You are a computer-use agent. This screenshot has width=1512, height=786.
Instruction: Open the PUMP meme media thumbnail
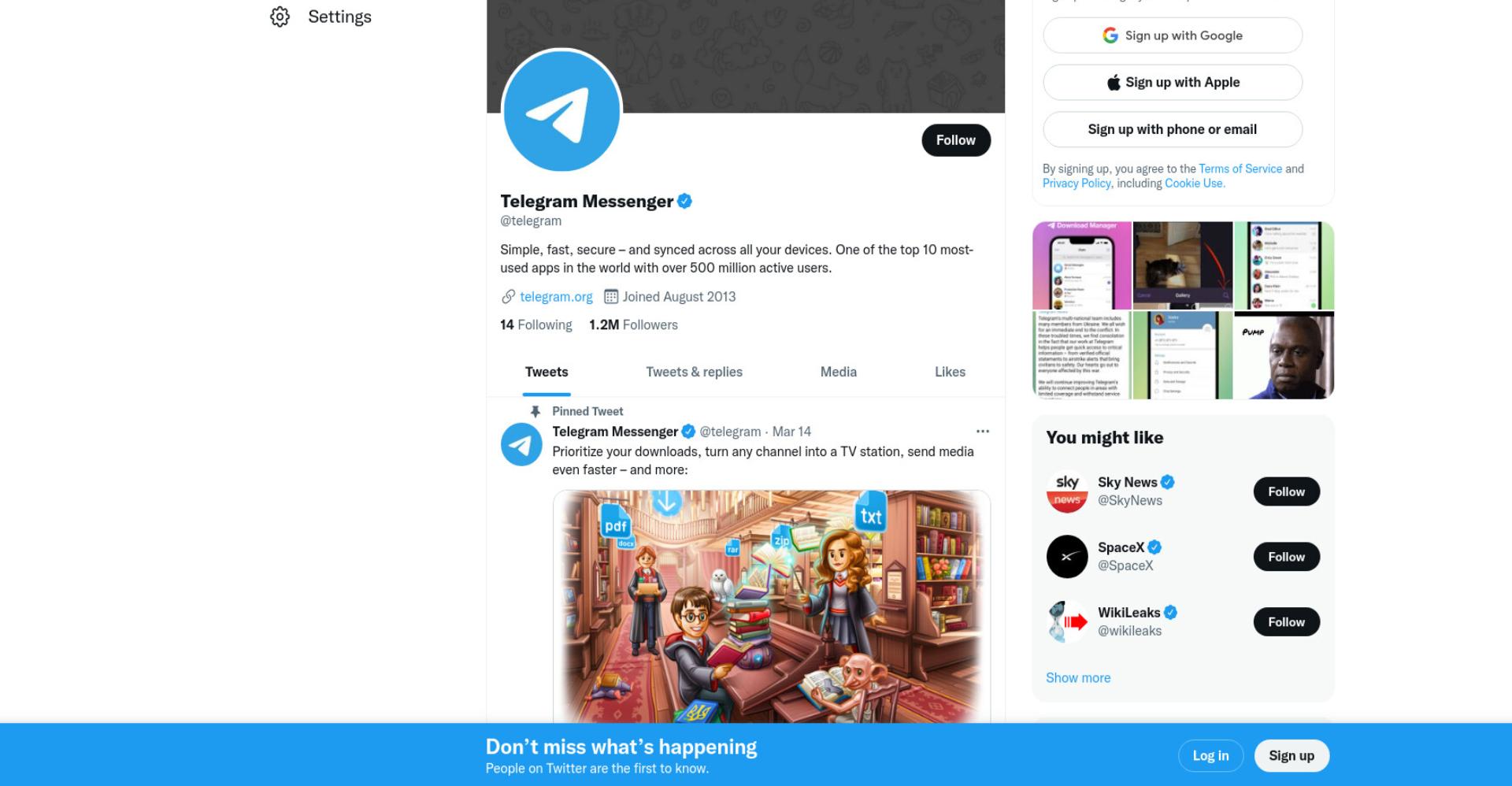tap(1284, 356)
